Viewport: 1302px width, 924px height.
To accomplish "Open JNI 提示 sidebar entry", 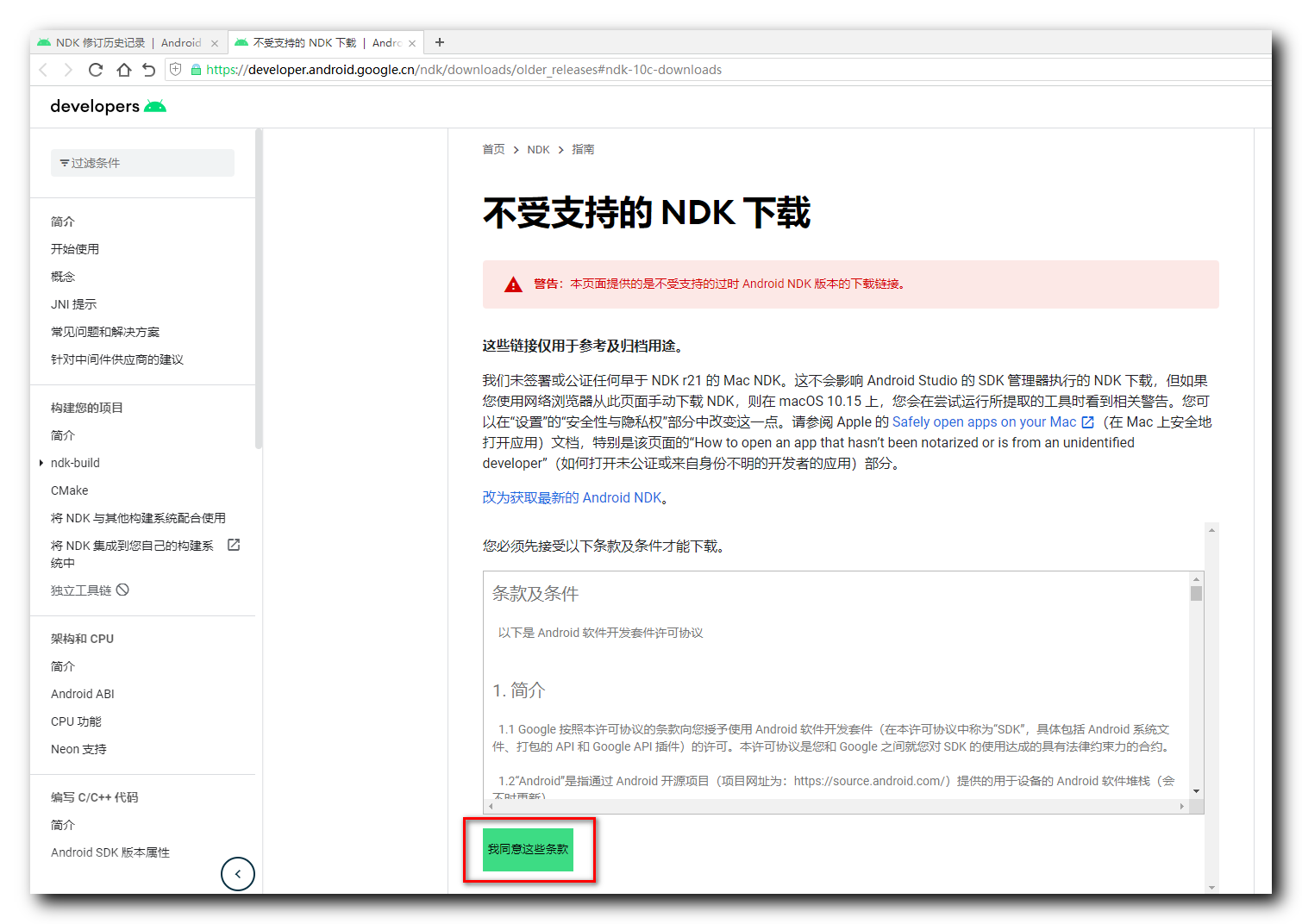I will (73, 304).
